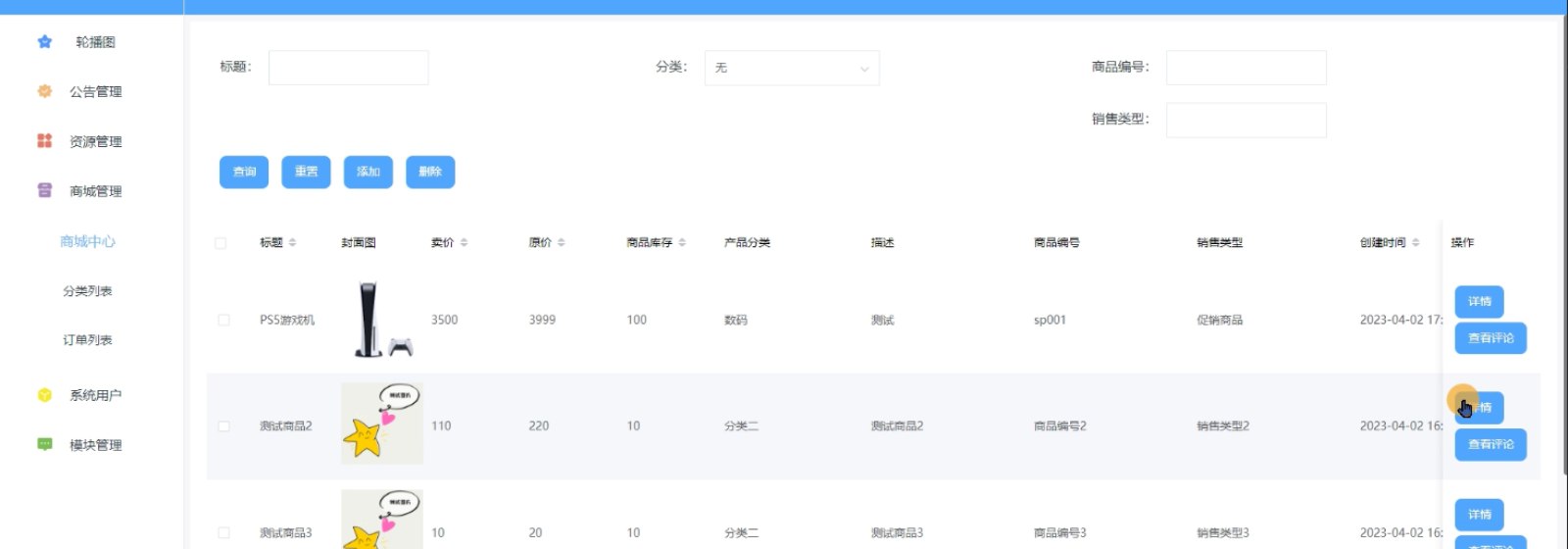Go to 订单列表 submenu item
The height and width of the screenshot is (549, 1568).
(x=87, y=340)
